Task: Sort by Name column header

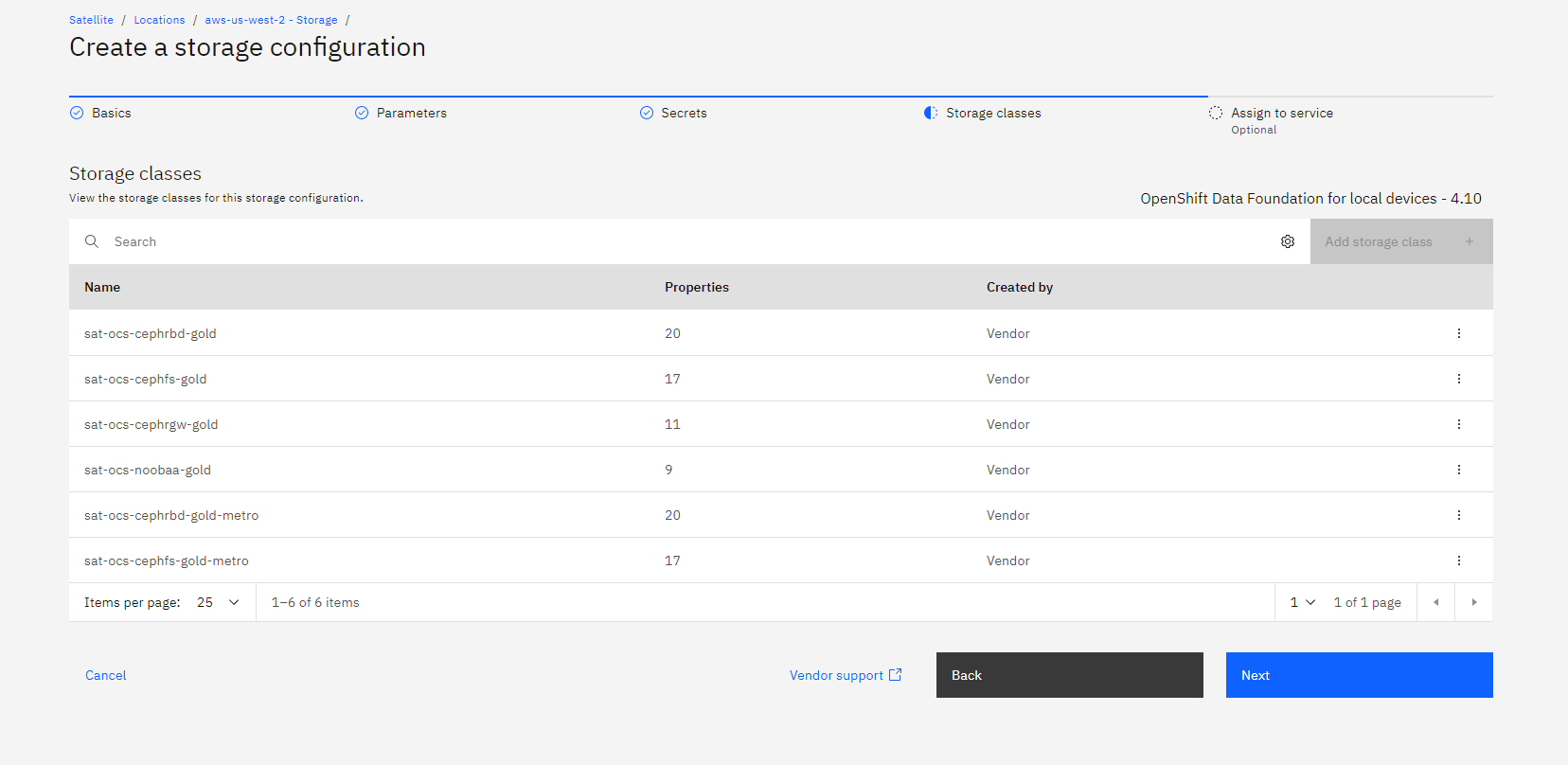Action: pos(102,287)
